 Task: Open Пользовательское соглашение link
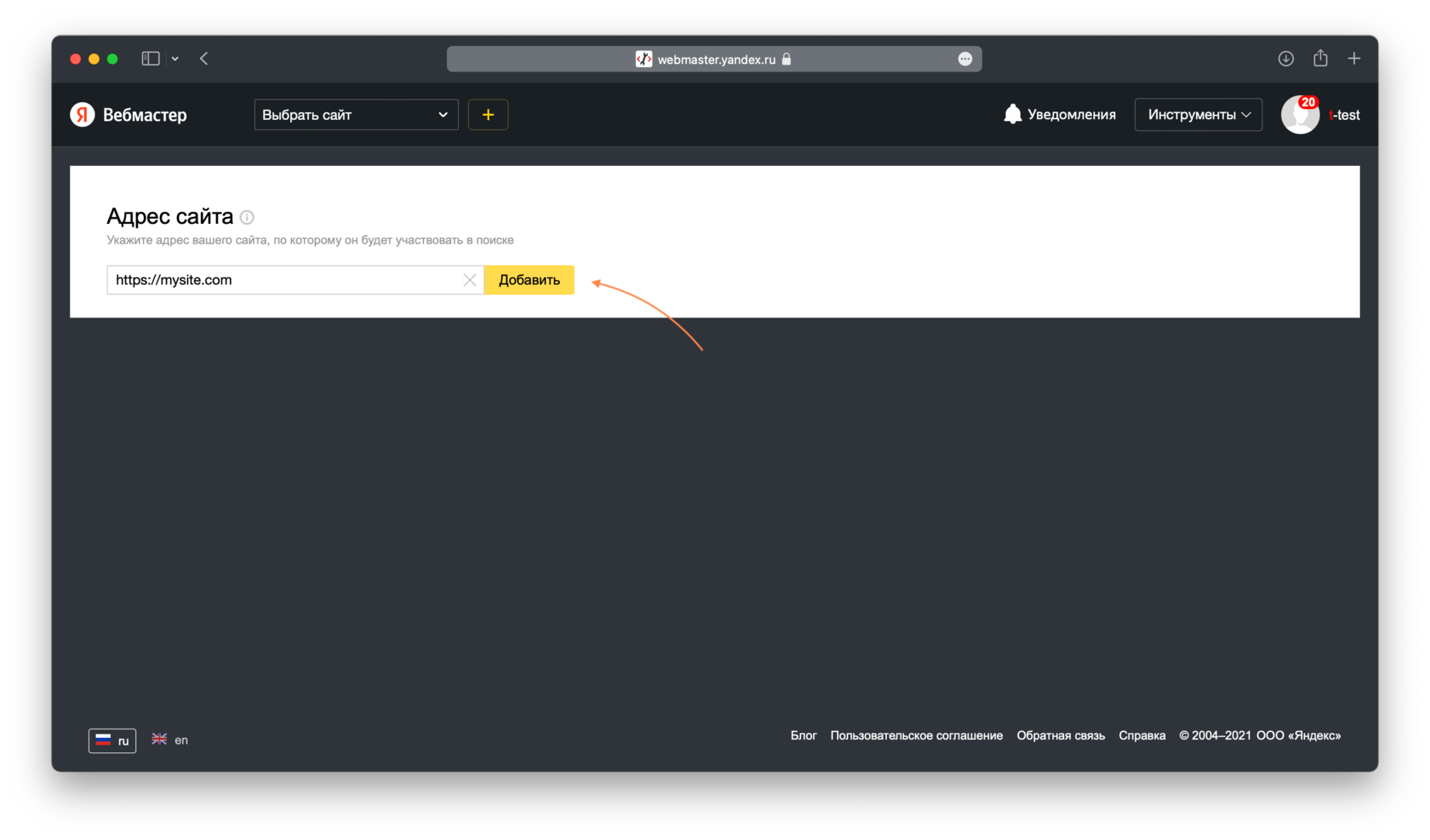(917, 735)
